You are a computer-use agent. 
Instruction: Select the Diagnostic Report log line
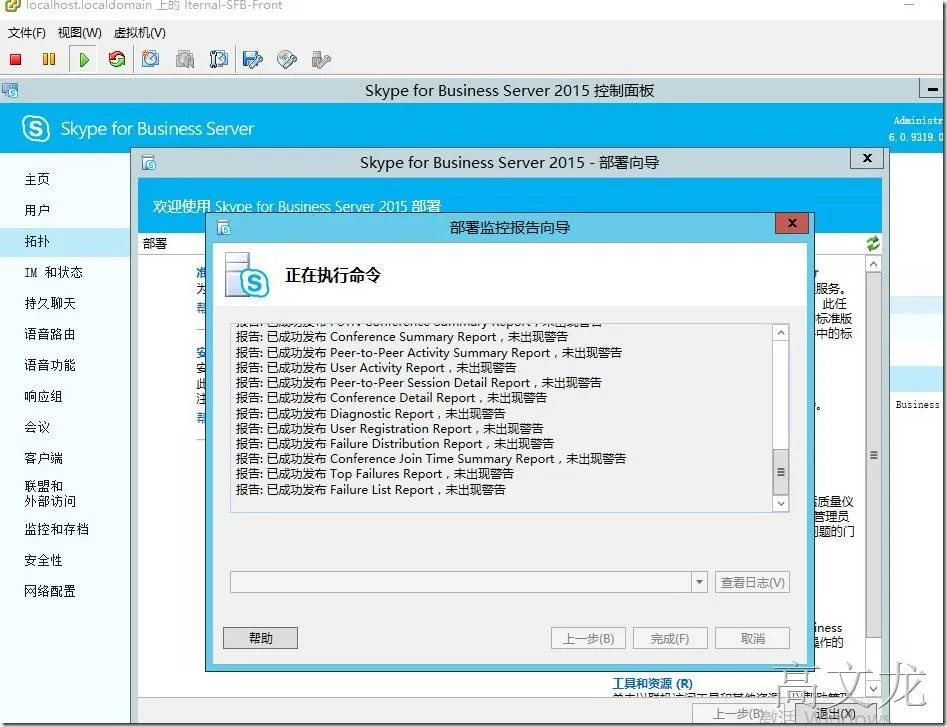pos(370,414)
